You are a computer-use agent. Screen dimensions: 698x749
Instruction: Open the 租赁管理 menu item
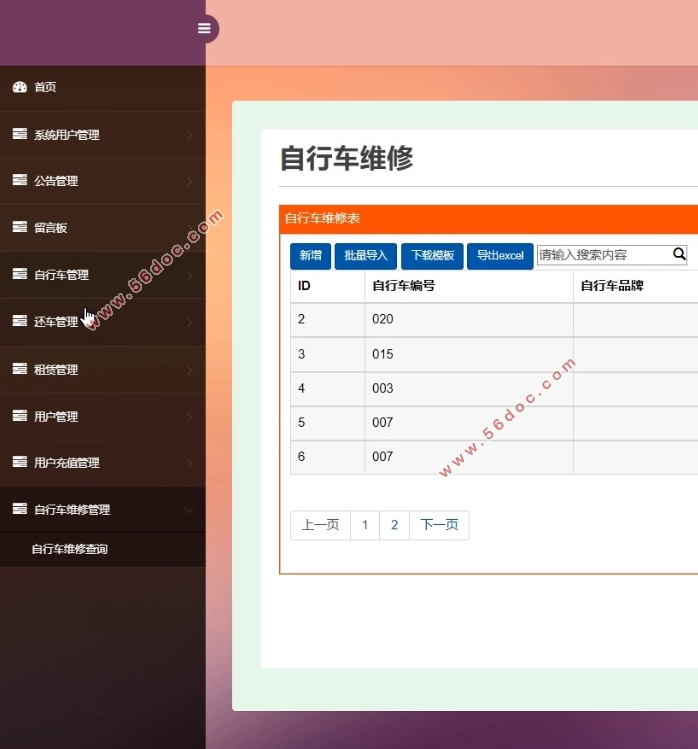103,370
